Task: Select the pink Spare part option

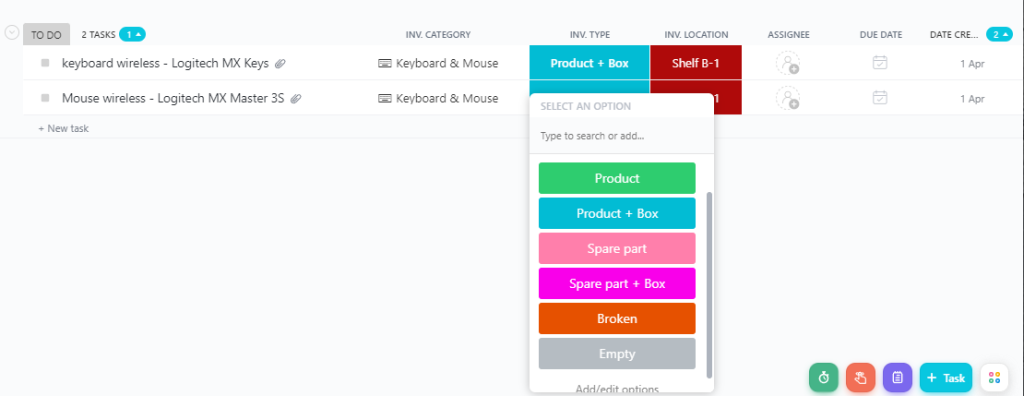Action: (x=617, y=248)
